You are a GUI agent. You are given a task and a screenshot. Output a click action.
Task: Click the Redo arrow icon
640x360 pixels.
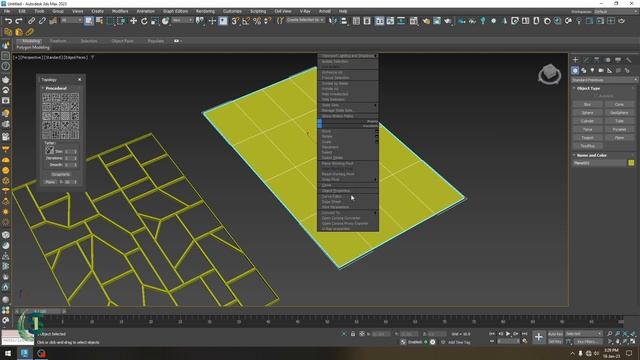point(19,21)
